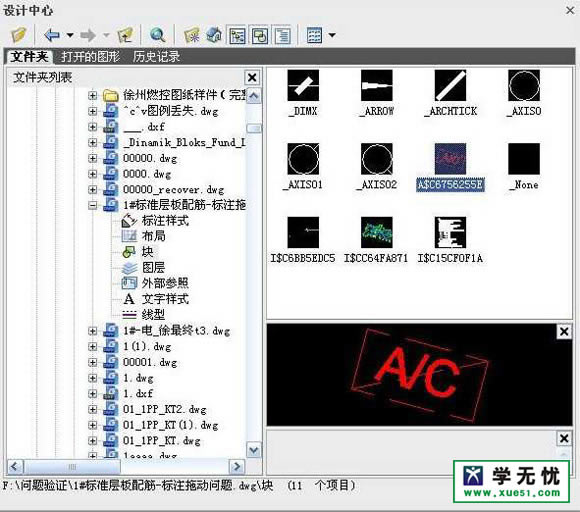Open the Back history dropdown arrow
This screenshot has width=580, height=512.
(x=70, y=35)
